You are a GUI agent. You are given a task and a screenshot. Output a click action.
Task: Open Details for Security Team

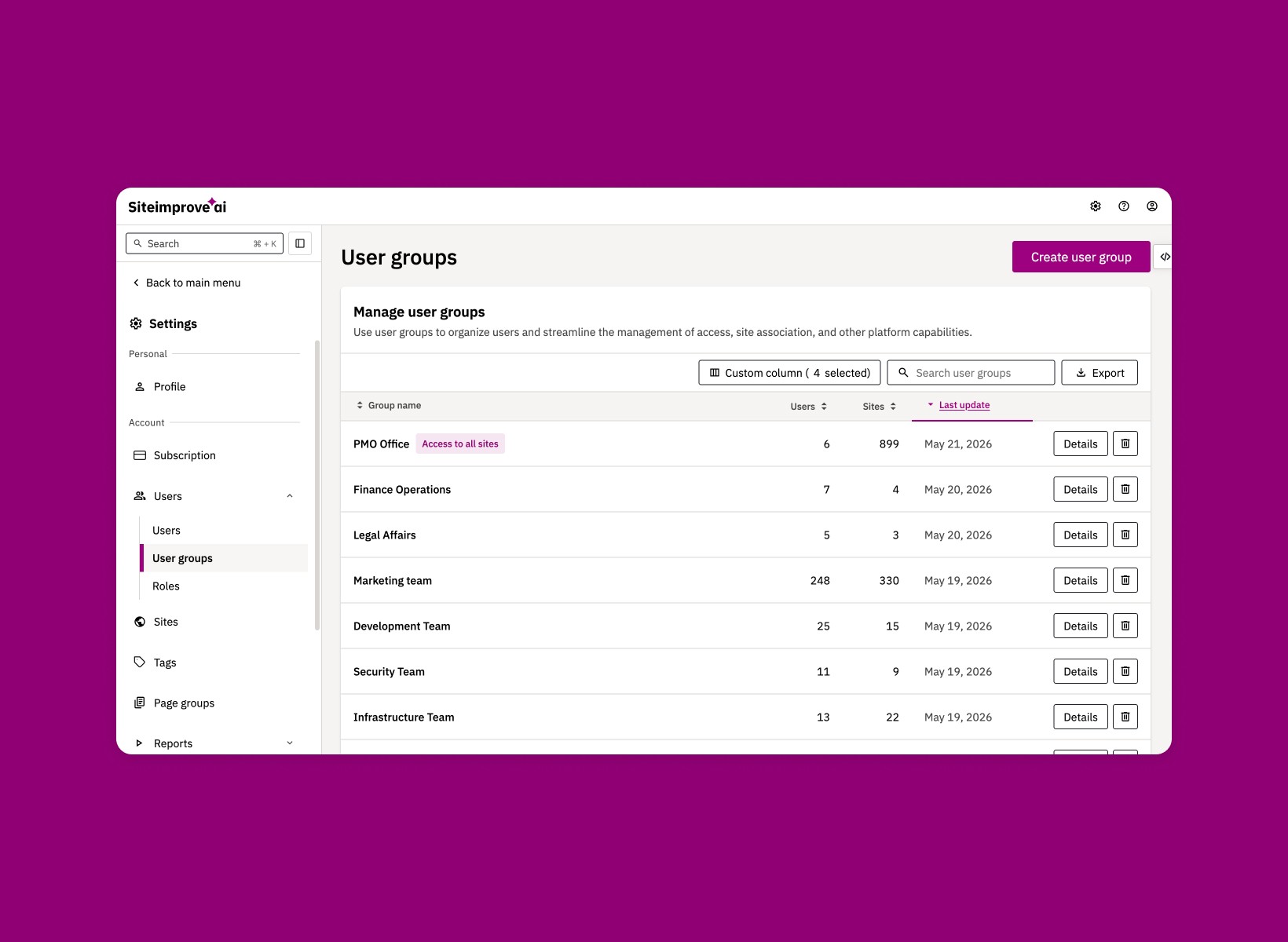click(1081, 671)
